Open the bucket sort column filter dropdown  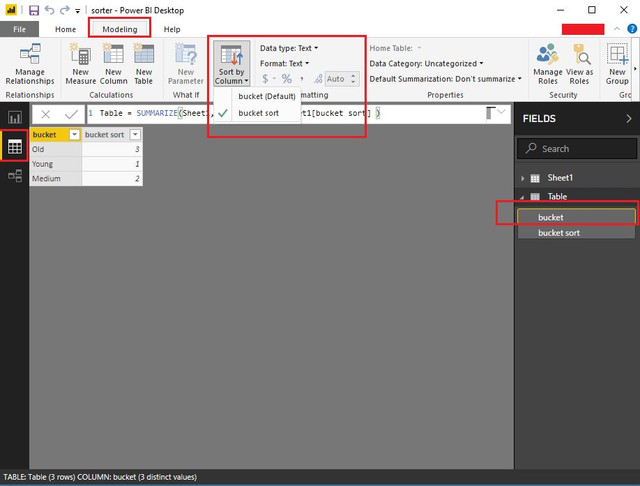pos(135,135)
